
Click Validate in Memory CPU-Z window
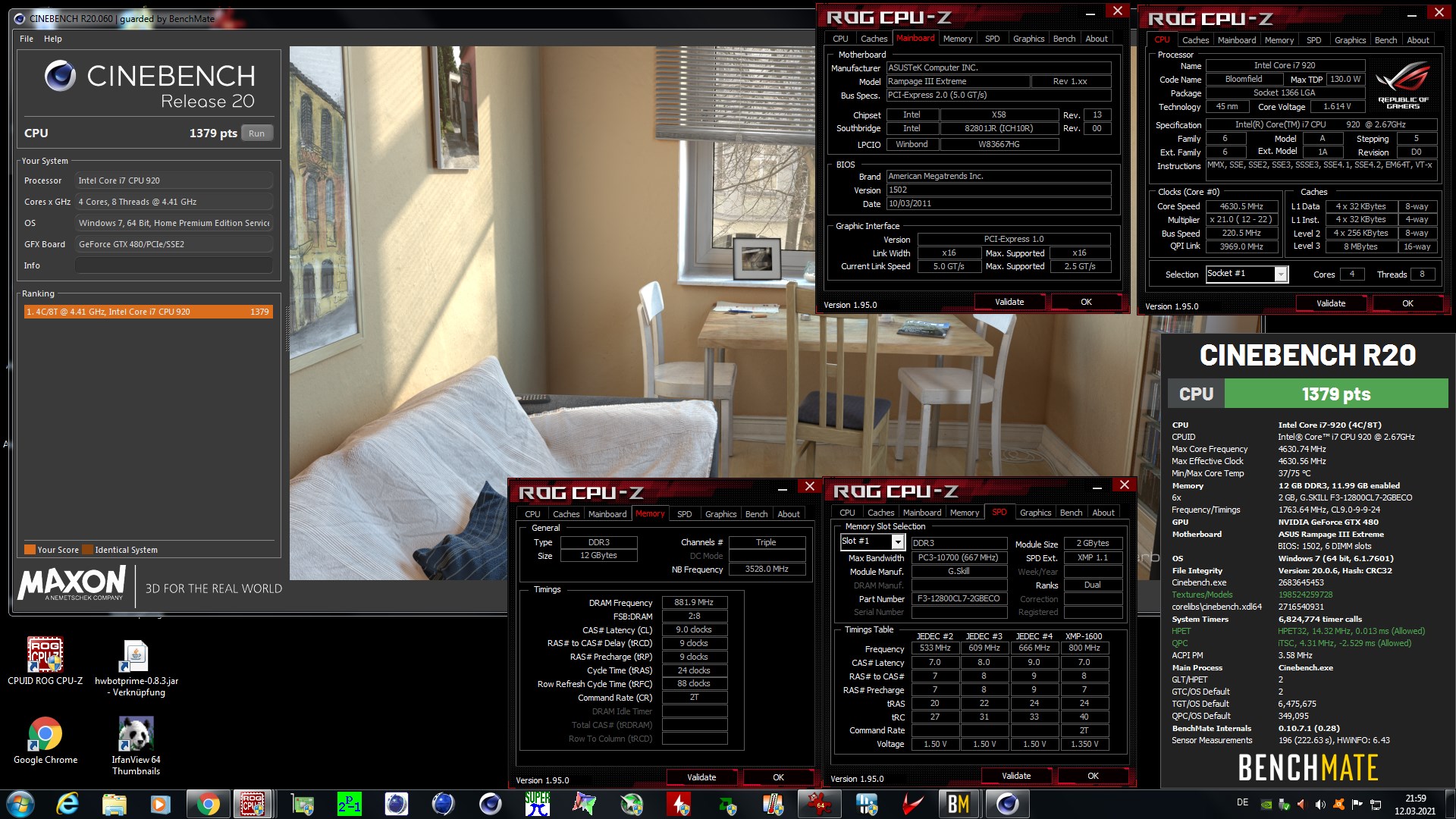pos(701,777)
